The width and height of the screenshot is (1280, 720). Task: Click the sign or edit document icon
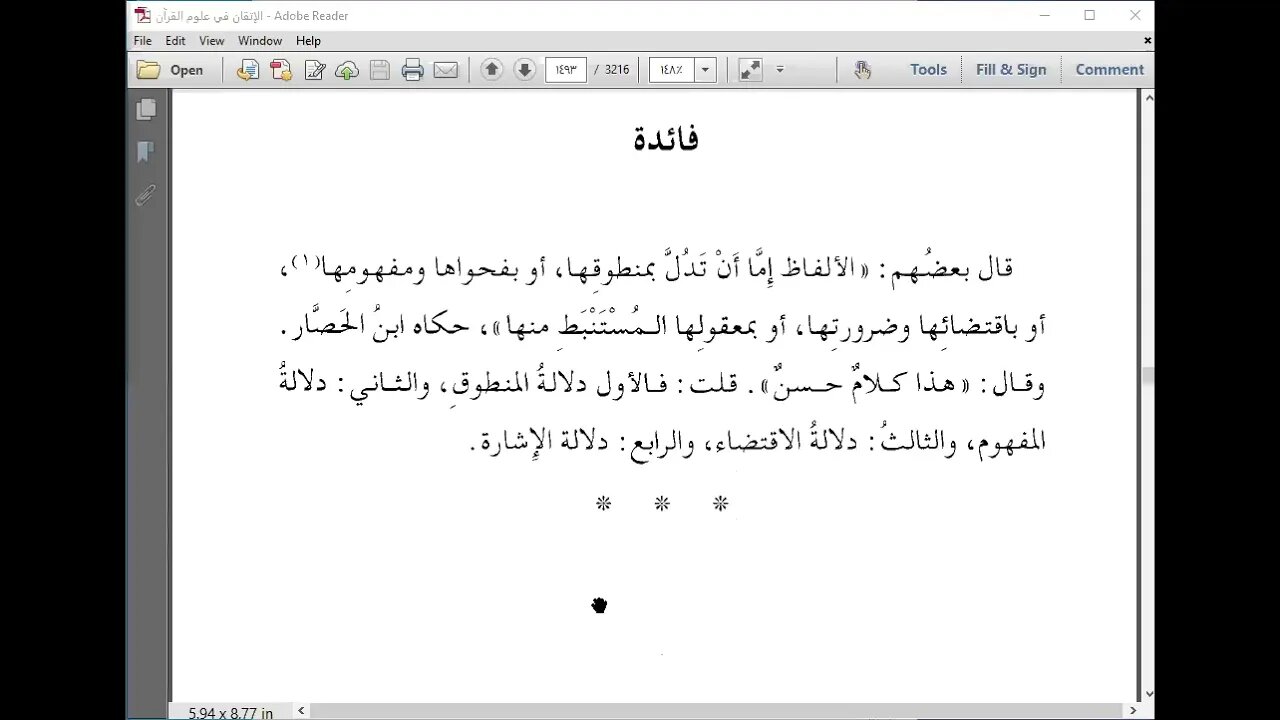pos(315,70)
